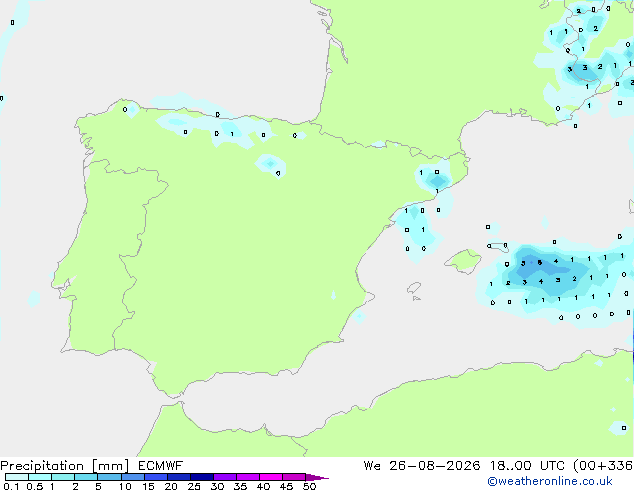This screenshot has height=490, width=634.
Task: Click the 45–50 mm legend swatch
Action: click(x=294, y=477)
